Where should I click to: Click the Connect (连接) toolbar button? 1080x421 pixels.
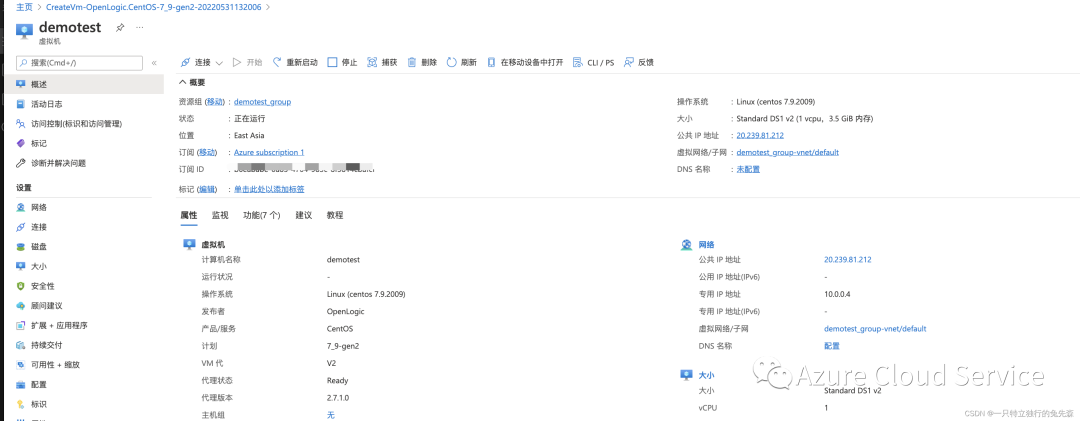click(196, 62)
